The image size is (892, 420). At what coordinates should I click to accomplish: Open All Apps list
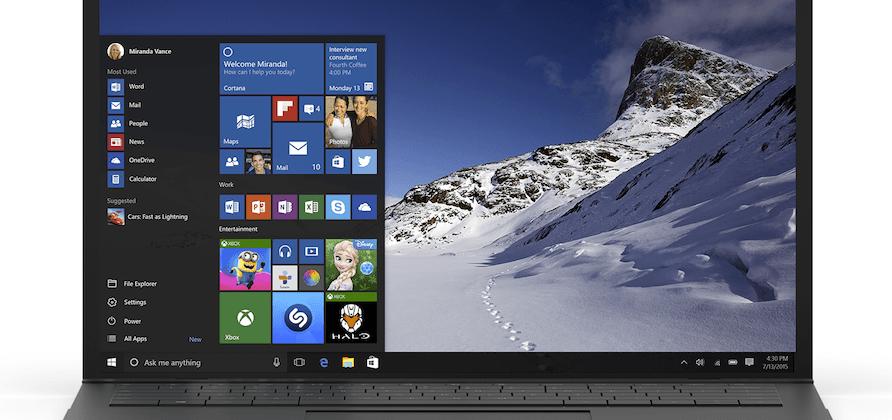[136, 339]
